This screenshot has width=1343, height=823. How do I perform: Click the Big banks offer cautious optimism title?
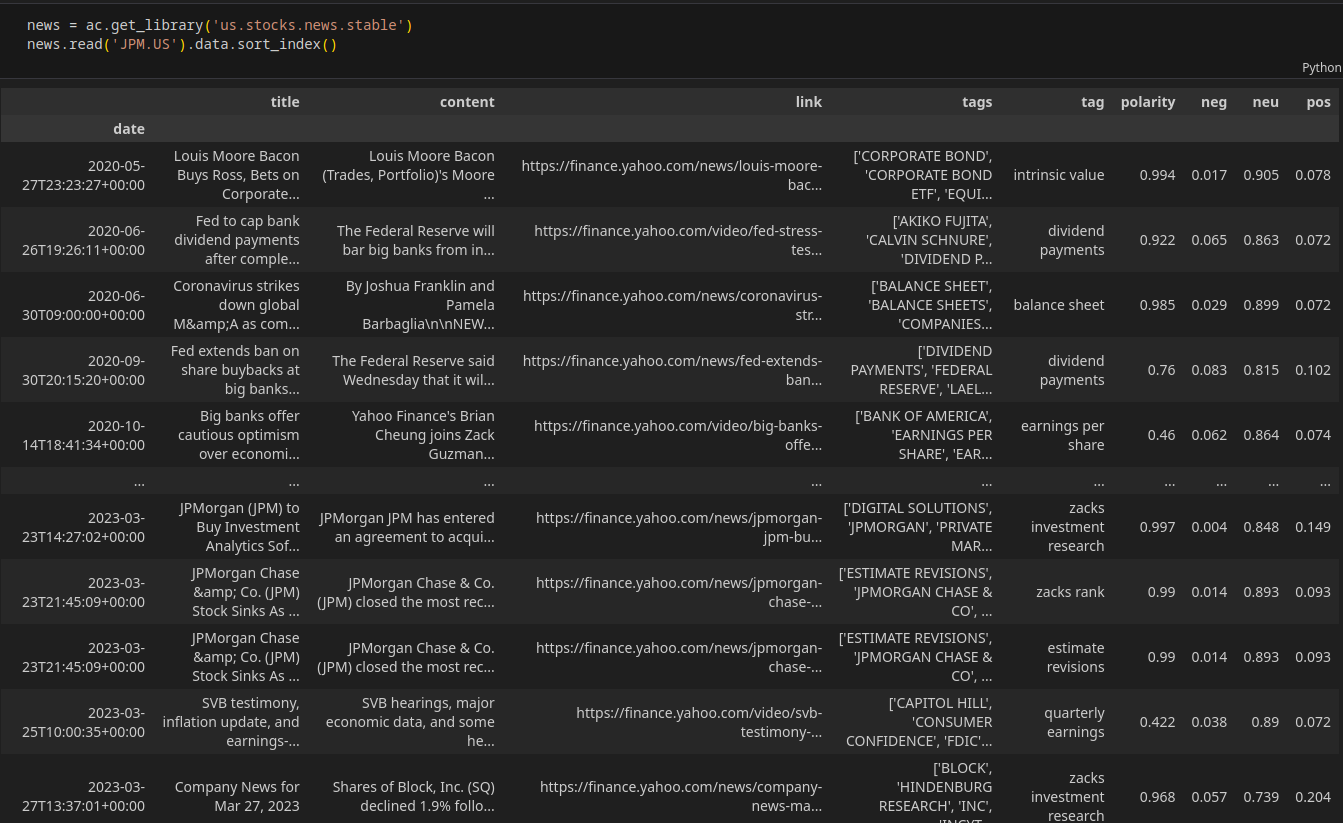(x=239, y=435)
